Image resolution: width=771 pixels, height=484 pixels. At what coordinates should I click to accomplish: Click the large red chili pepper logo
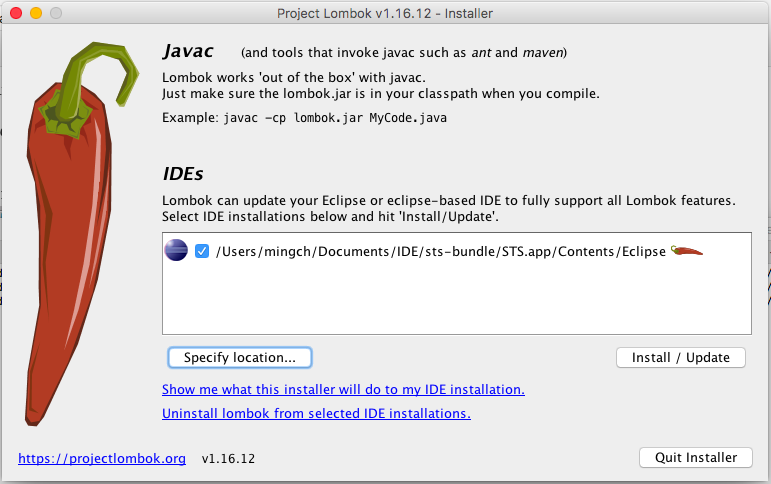pos(80,233)
